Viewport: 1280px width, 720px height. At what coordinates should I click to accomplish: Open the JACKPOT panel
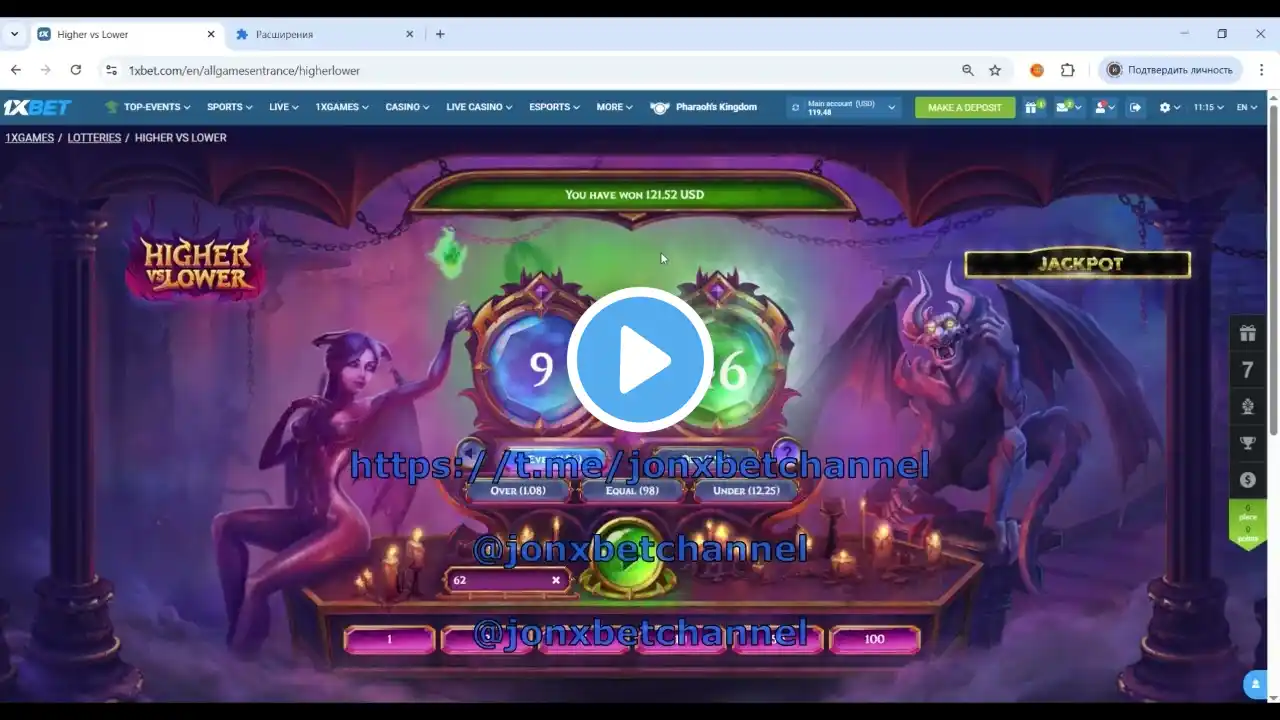(x=1078, y=264)
